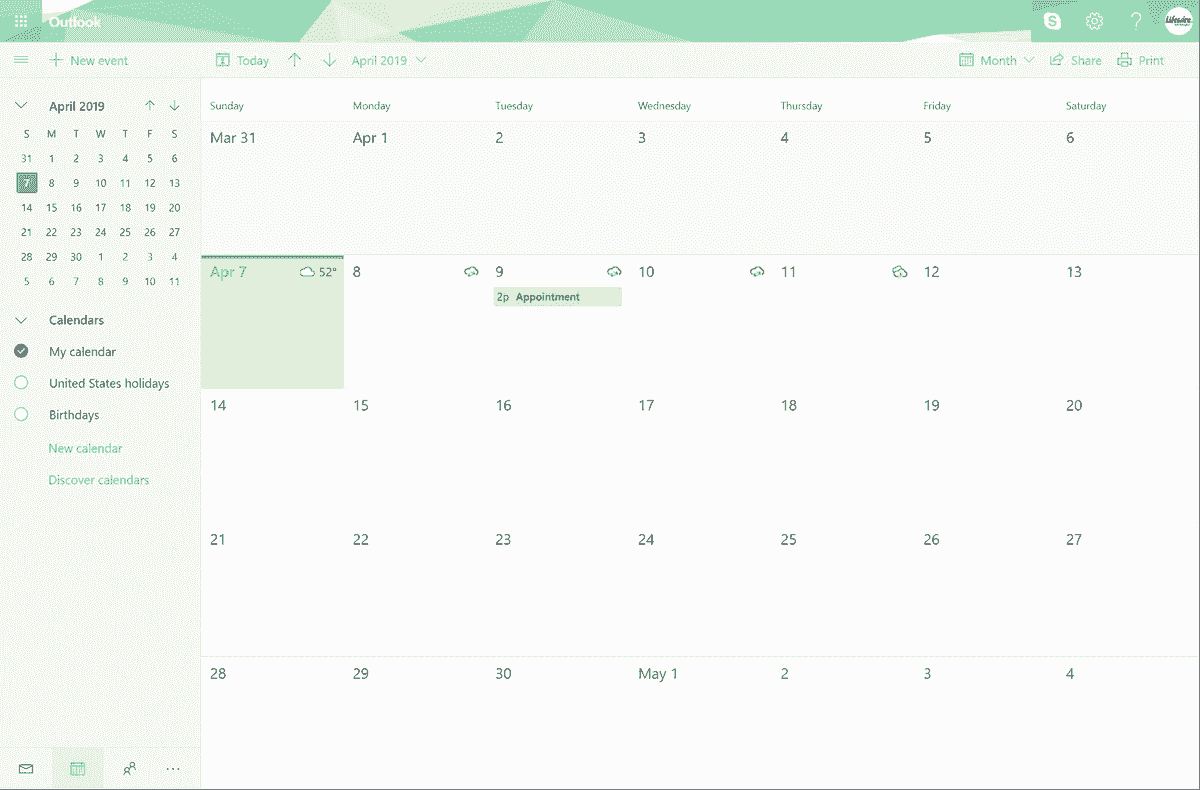Enable the United States holidays calendar
Screen dimensions: 1200x790
click(x=21, y=383)
